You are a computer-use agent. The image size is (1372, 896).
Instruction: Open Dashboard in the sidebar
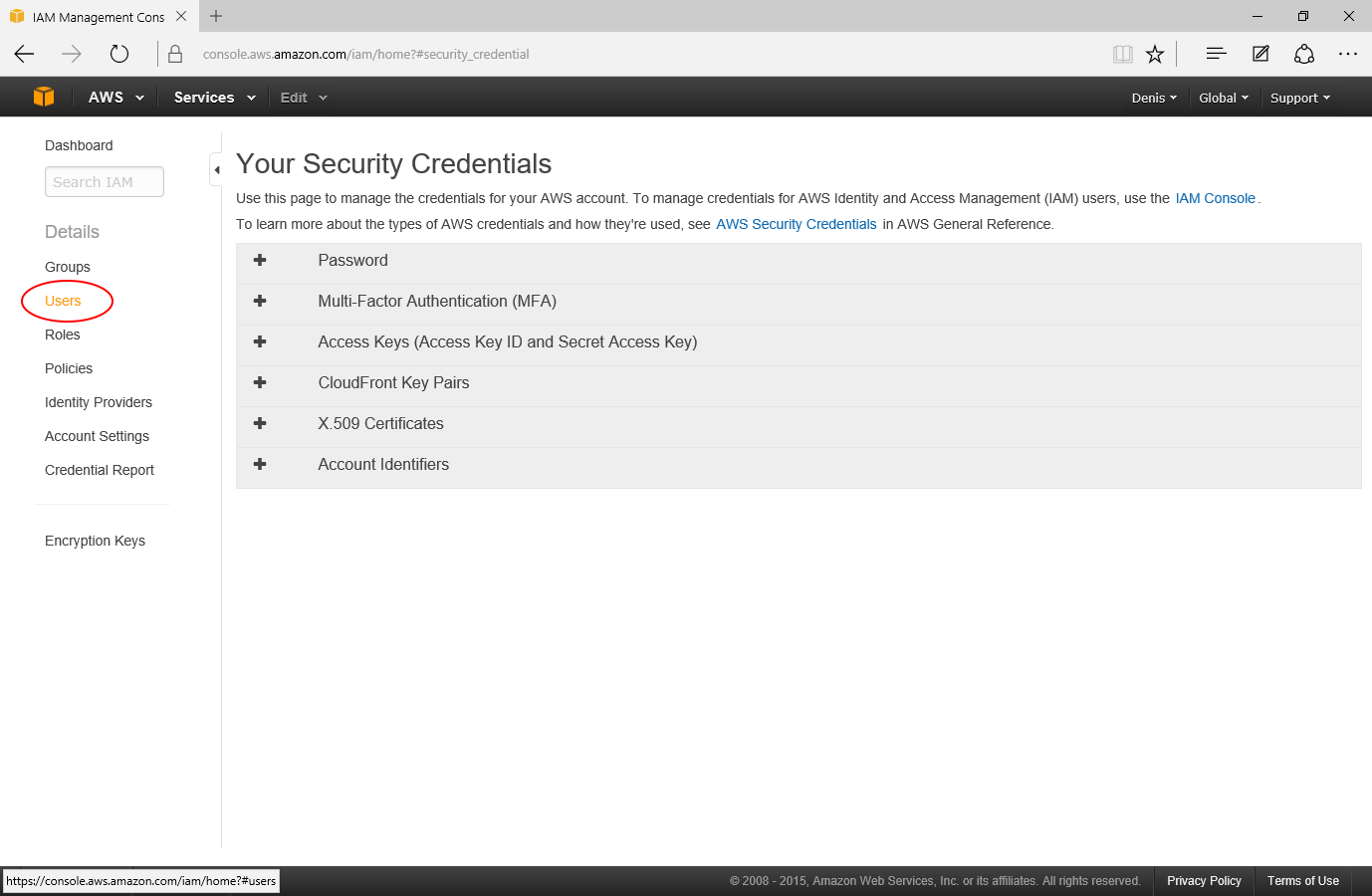click(x=79, y=145)
